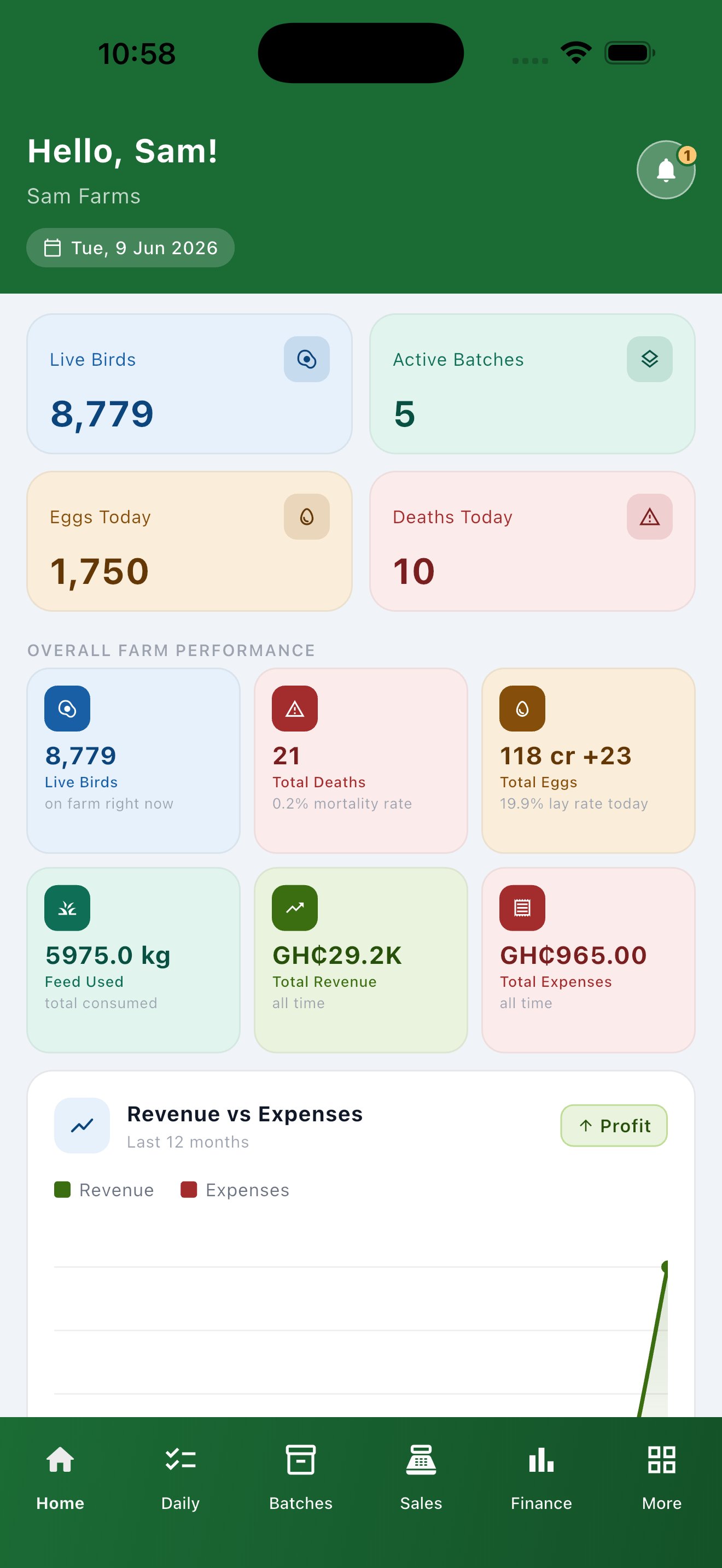The image size is (722, 1568).
Task: Switch to the Finance tab label
Action: (x=541, y=1503)
